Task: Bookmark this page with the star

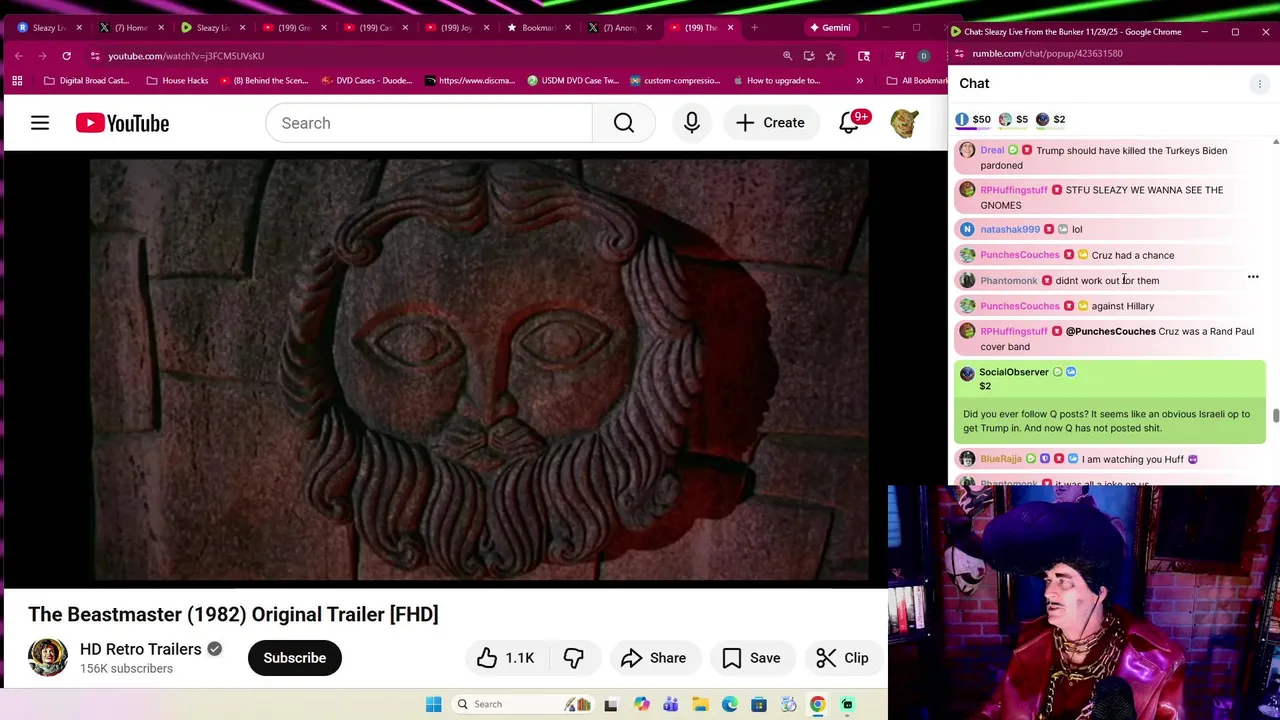Action: 830,56
